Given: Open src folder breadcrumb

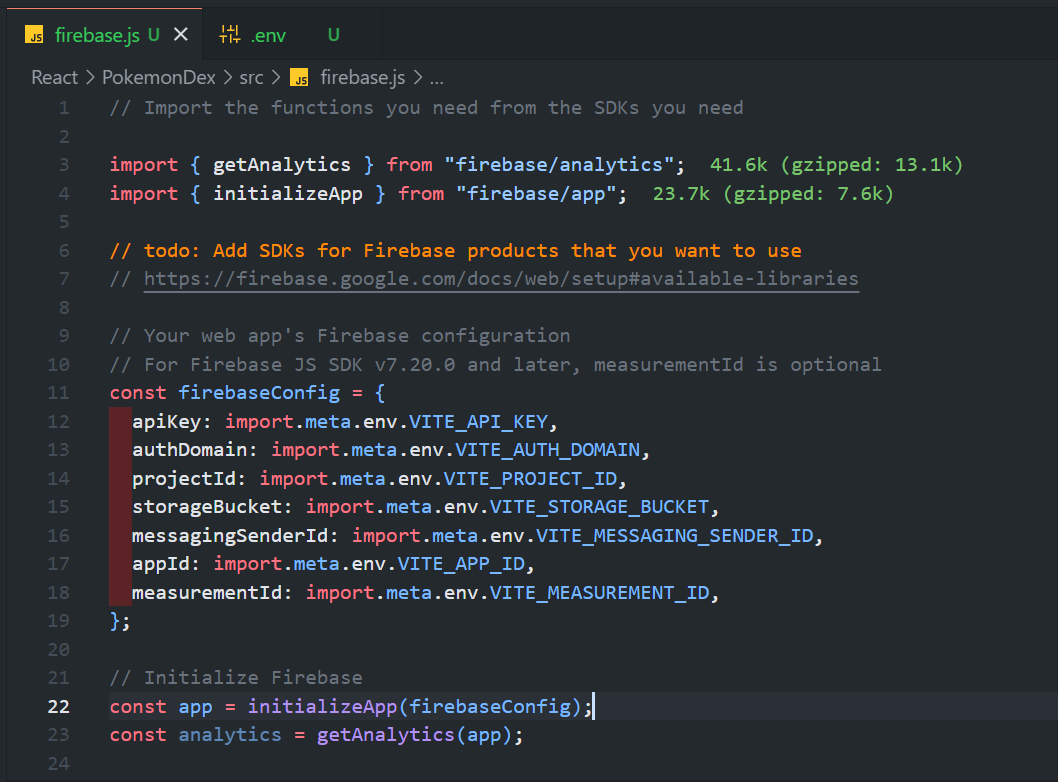Looking at the screenshot, I should point(251,78).
